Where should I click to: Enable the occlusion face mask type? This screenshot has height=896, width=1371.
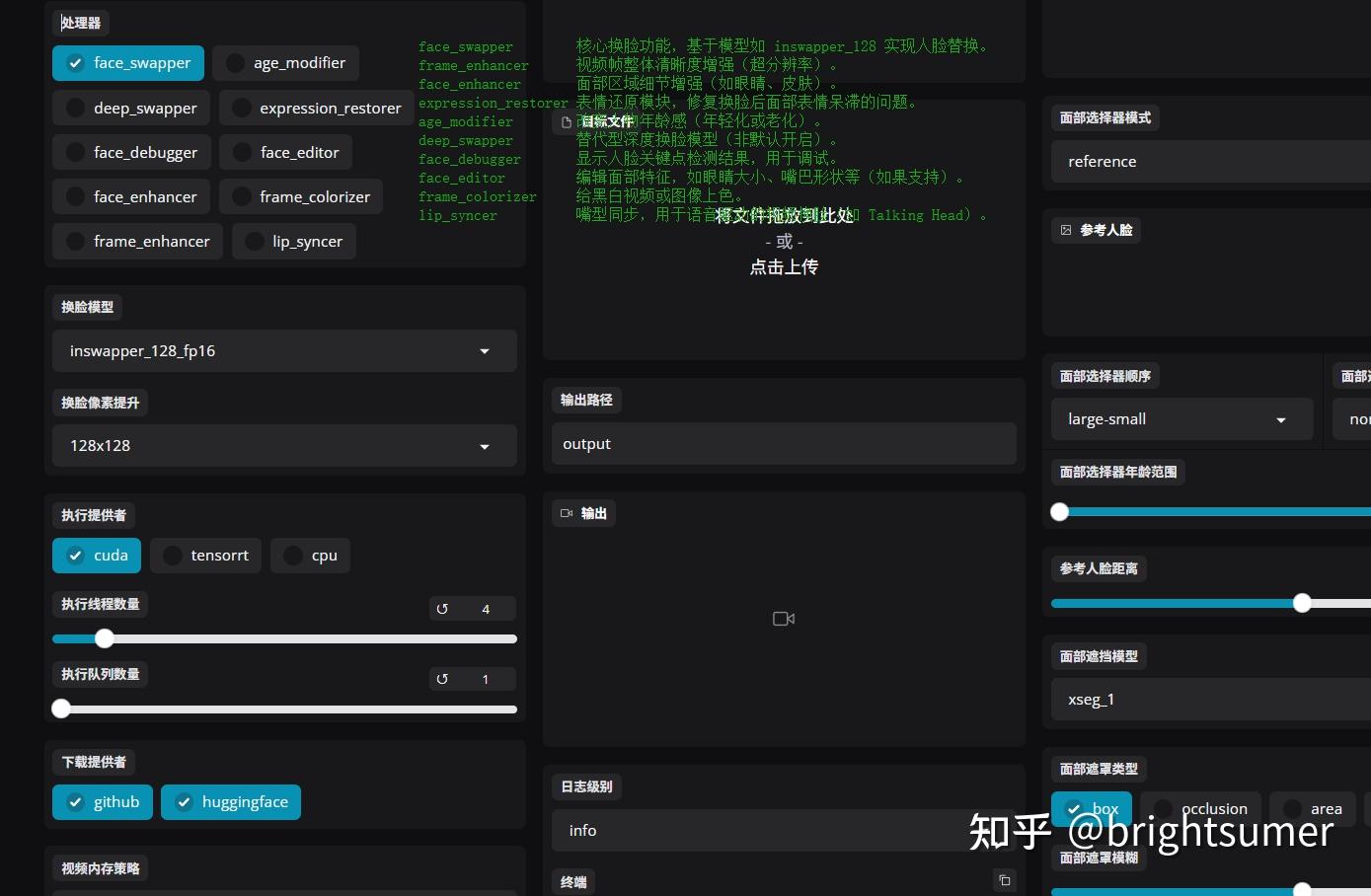tap(1201, 808)
